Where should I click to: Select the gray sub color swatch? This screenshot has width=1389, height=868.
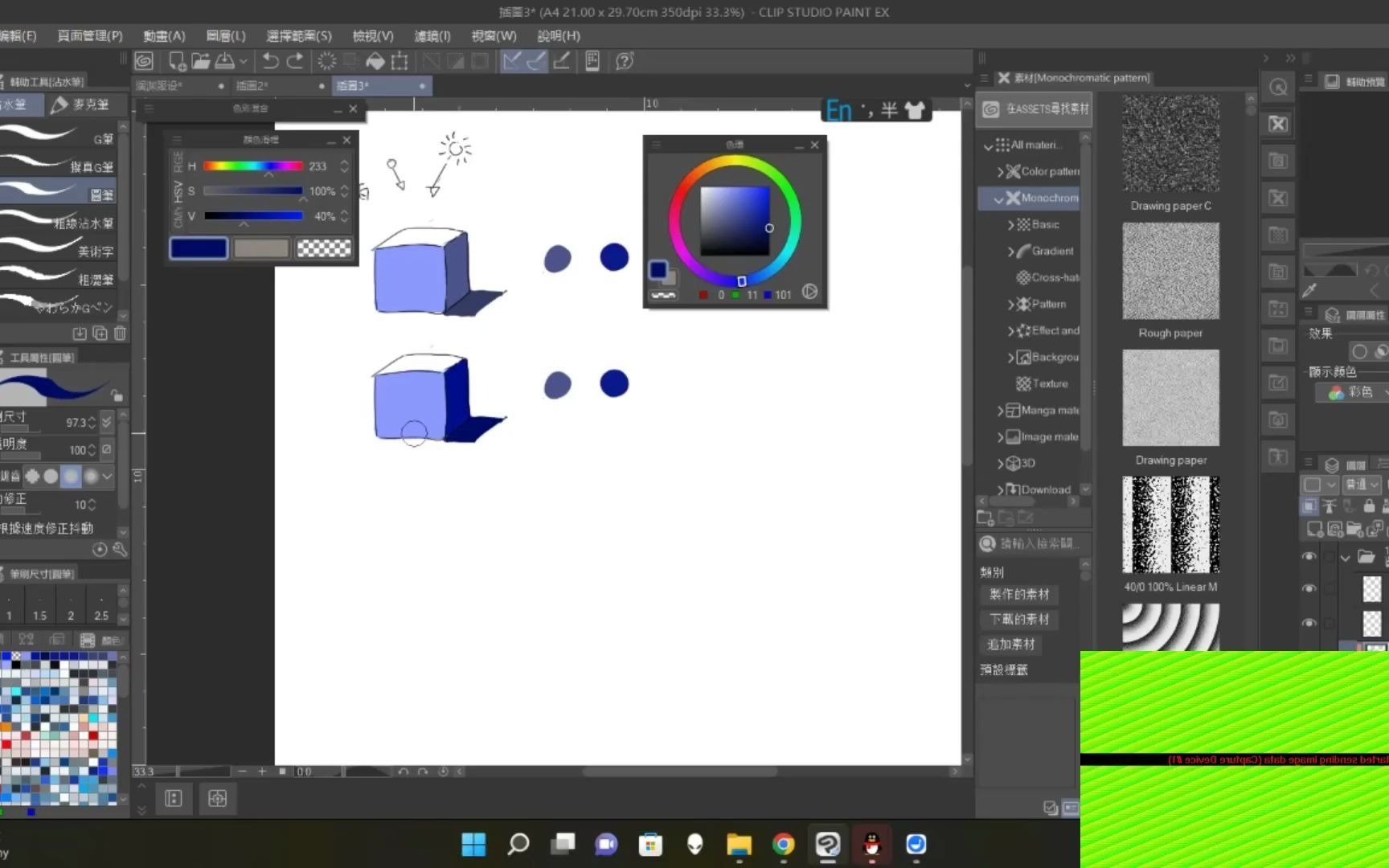261,248
